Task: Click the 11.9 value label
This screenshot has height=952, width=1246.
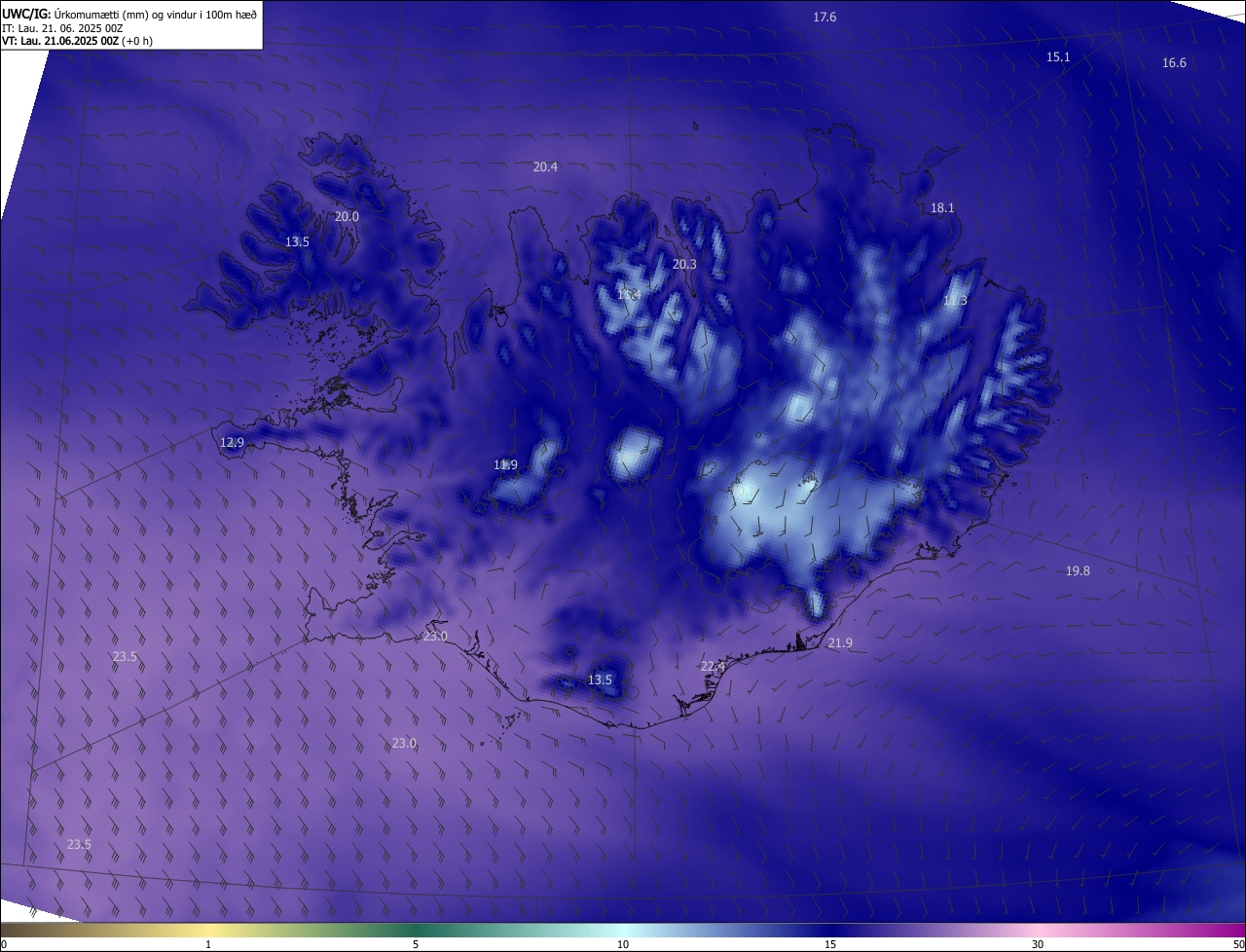Action: tap(505, 465)
